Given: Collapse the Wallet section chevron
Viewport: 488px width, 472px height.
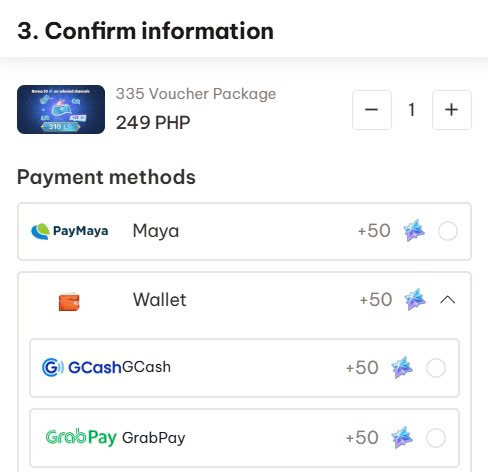Looking at the screenshot, I should (448, 300).
